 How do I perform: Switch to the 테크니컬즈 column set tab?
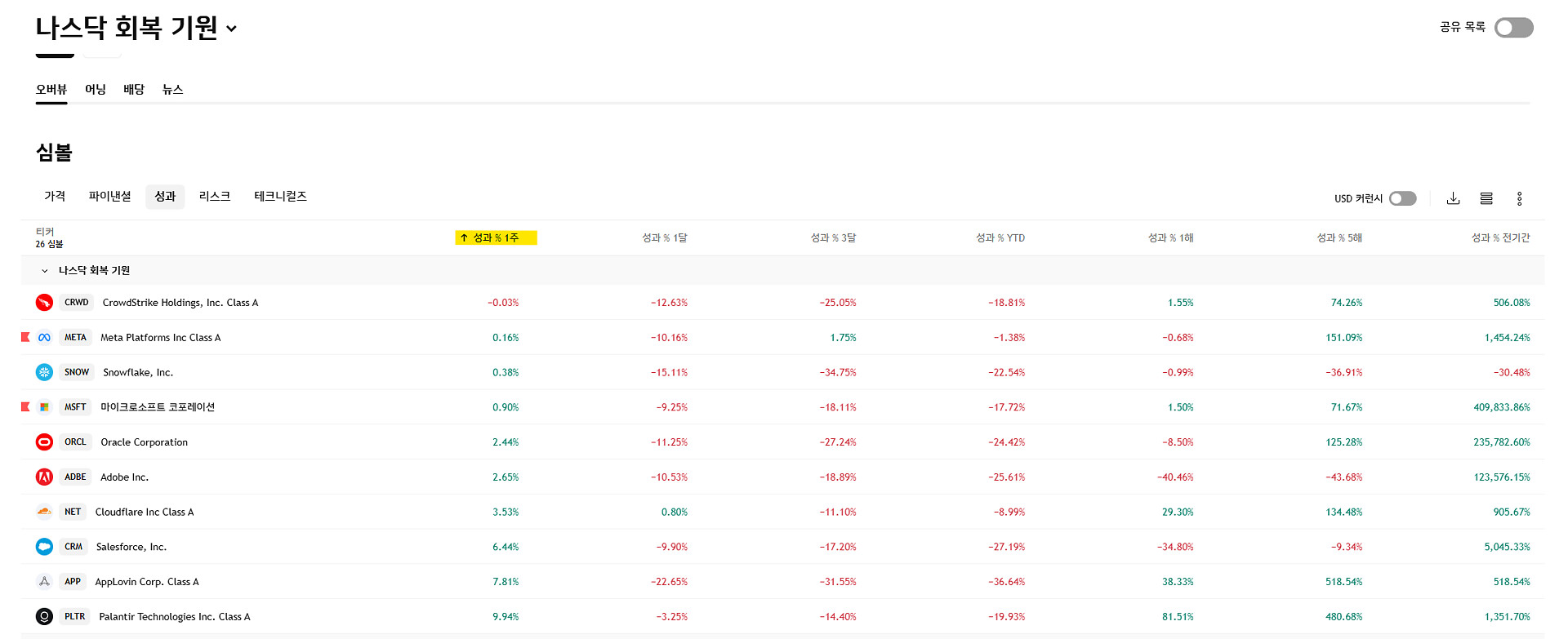coord(280,197)
